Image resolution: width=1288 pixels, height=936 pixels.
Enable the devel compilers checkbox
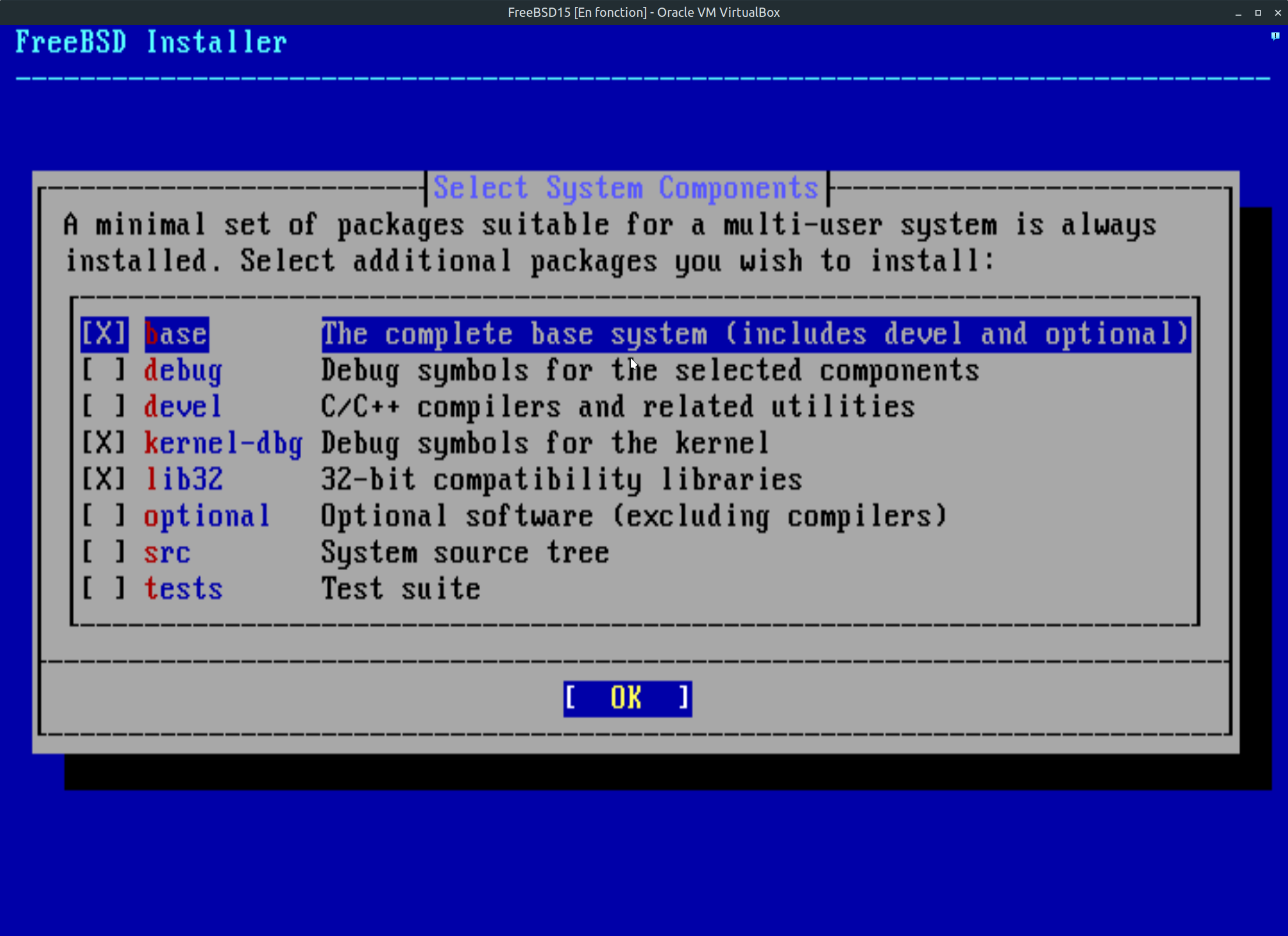104,407
